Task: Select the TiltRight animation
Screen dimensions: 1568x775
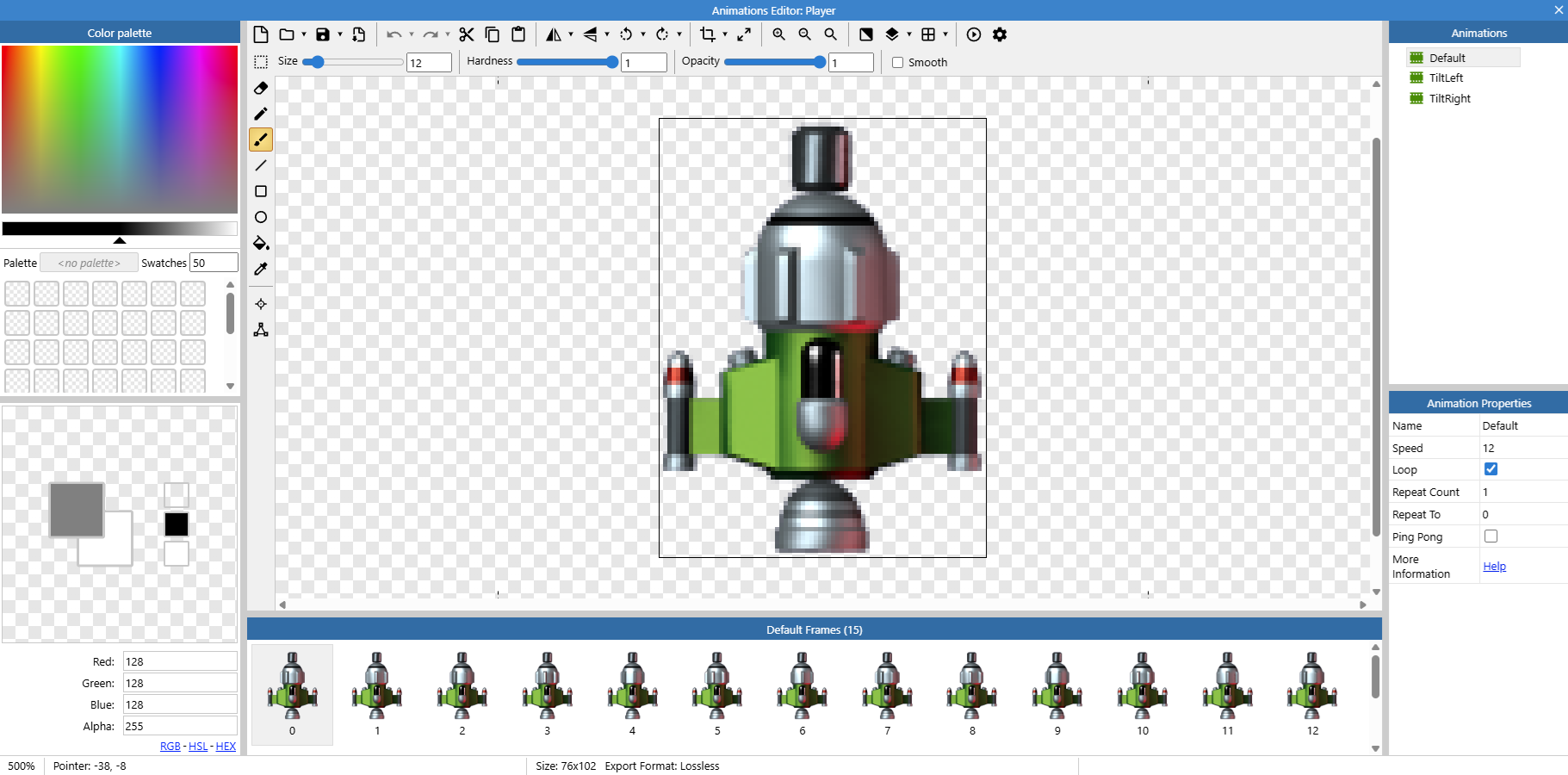Action: pos(1449,98)
